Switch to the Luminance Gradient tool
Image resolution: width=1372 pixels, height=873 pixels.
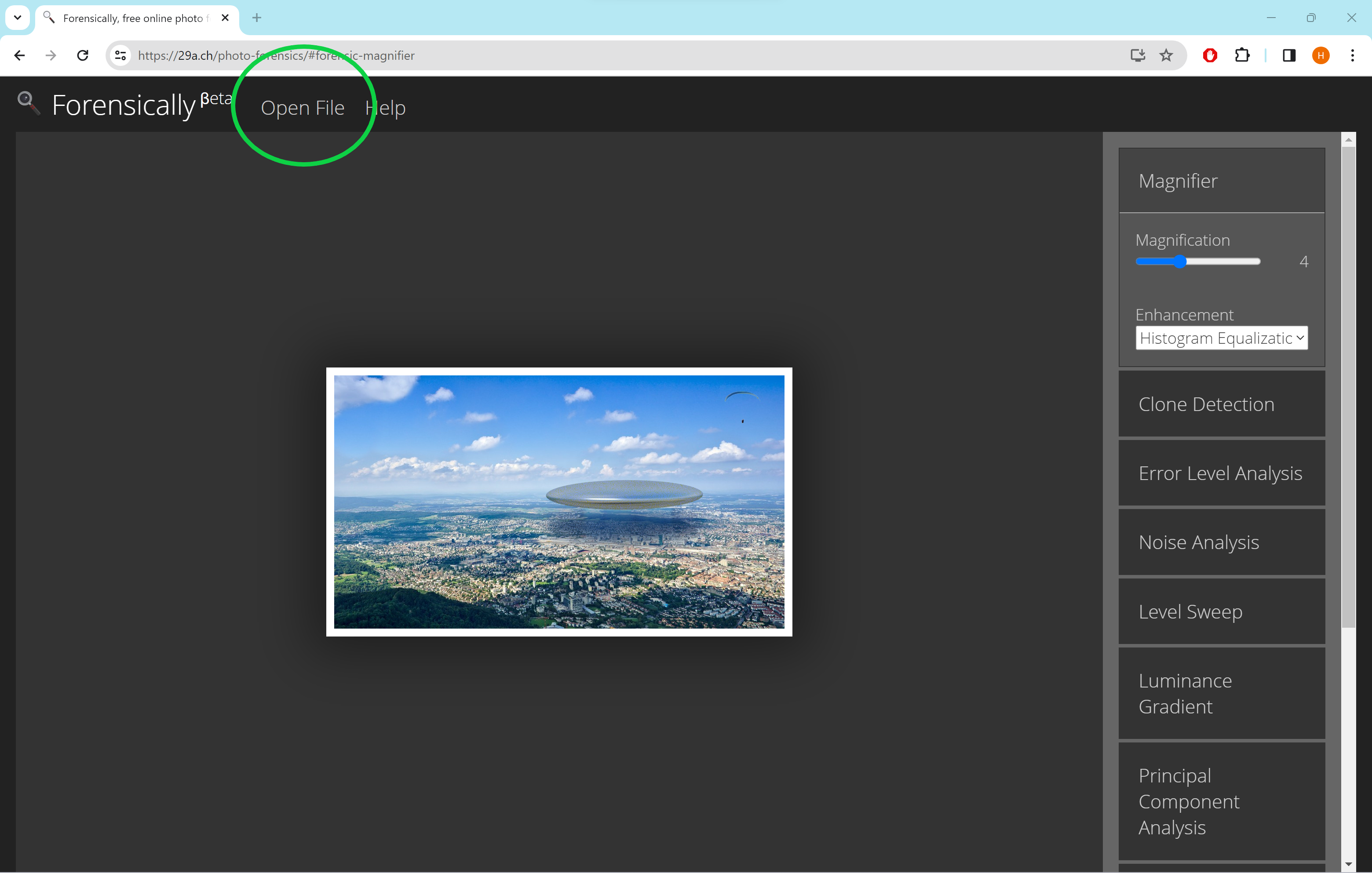1222,693
